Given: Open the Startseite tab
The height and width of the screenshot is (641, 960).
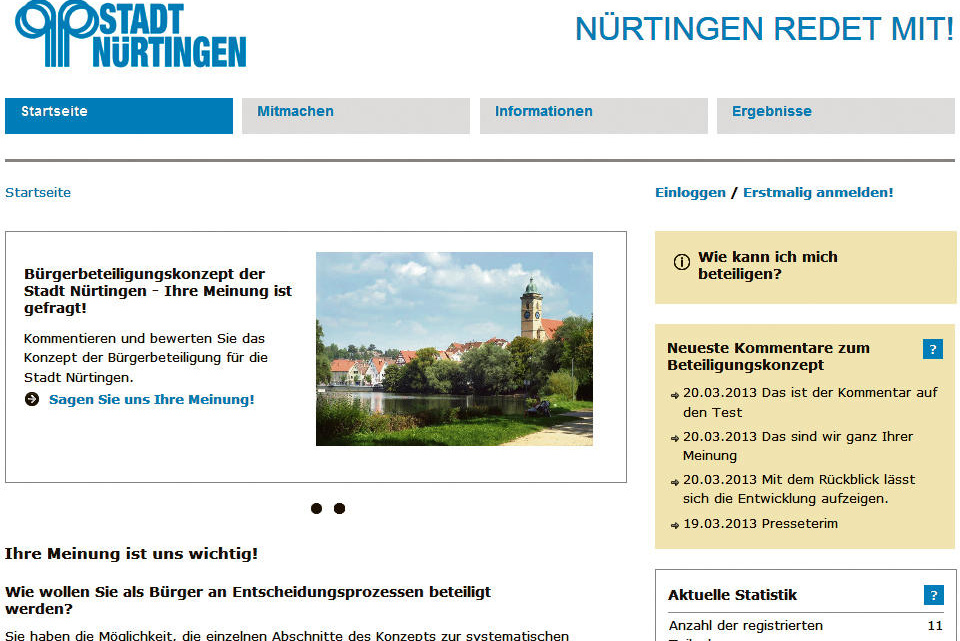Looking at the screenshot, I should [118, 115].
